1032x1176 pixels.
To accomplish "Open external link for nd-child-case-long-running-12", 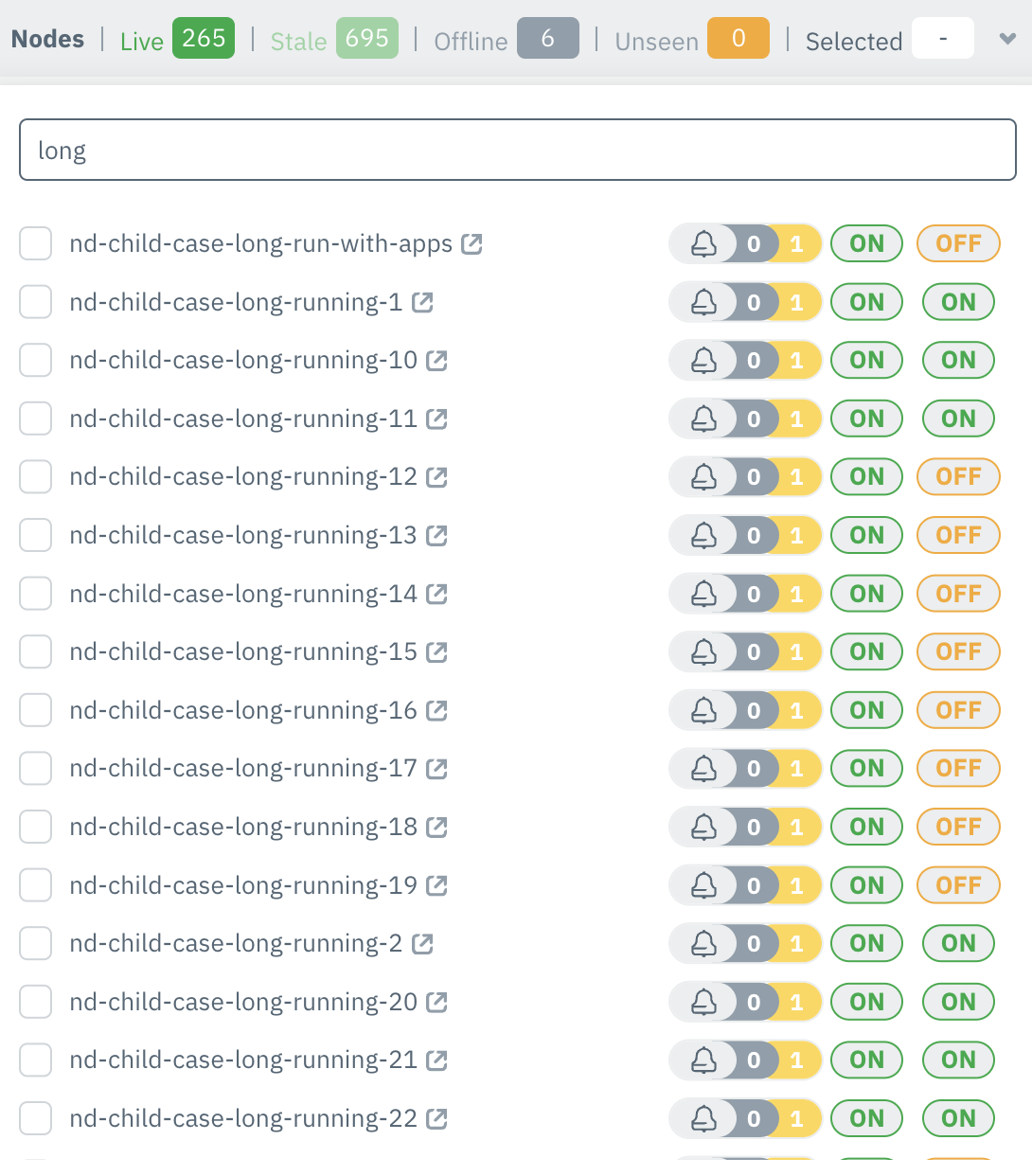I will (x=436, y=476).
